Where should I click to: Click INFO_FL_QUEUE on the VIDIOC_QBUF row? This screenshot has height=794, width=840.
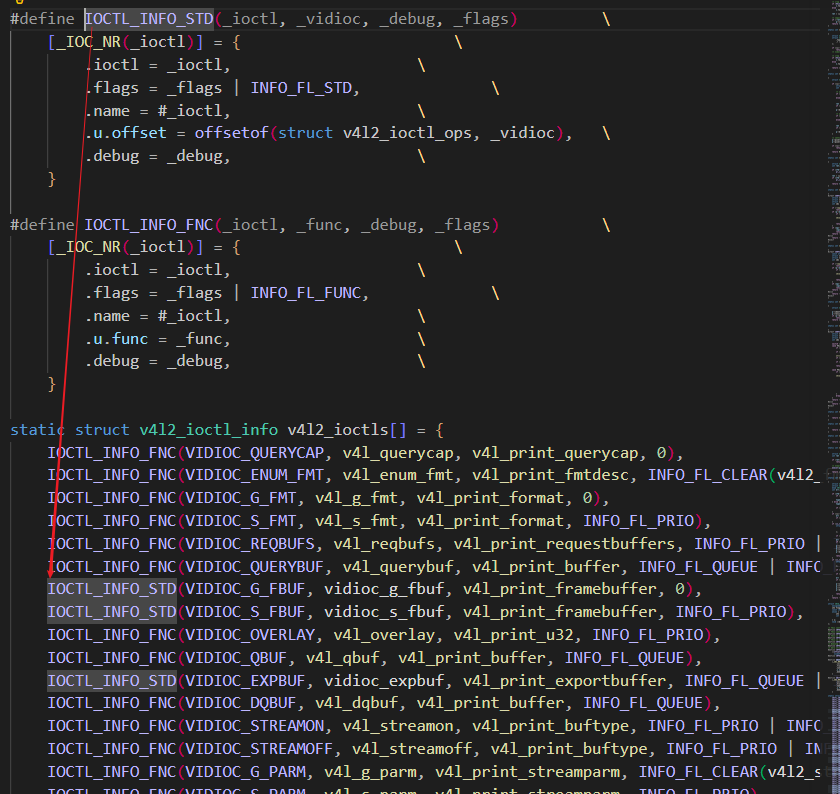624,658
